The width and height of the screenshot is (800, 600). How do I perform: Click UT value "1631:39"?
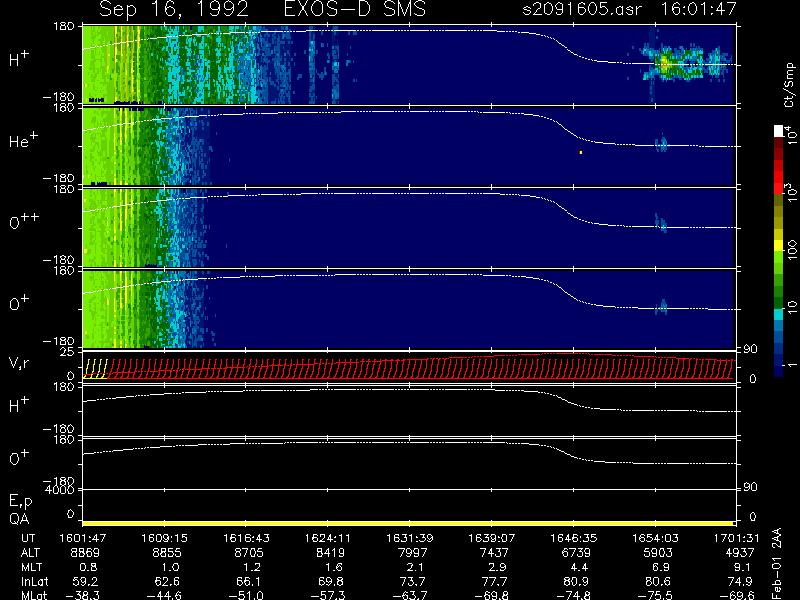[412, 538]
